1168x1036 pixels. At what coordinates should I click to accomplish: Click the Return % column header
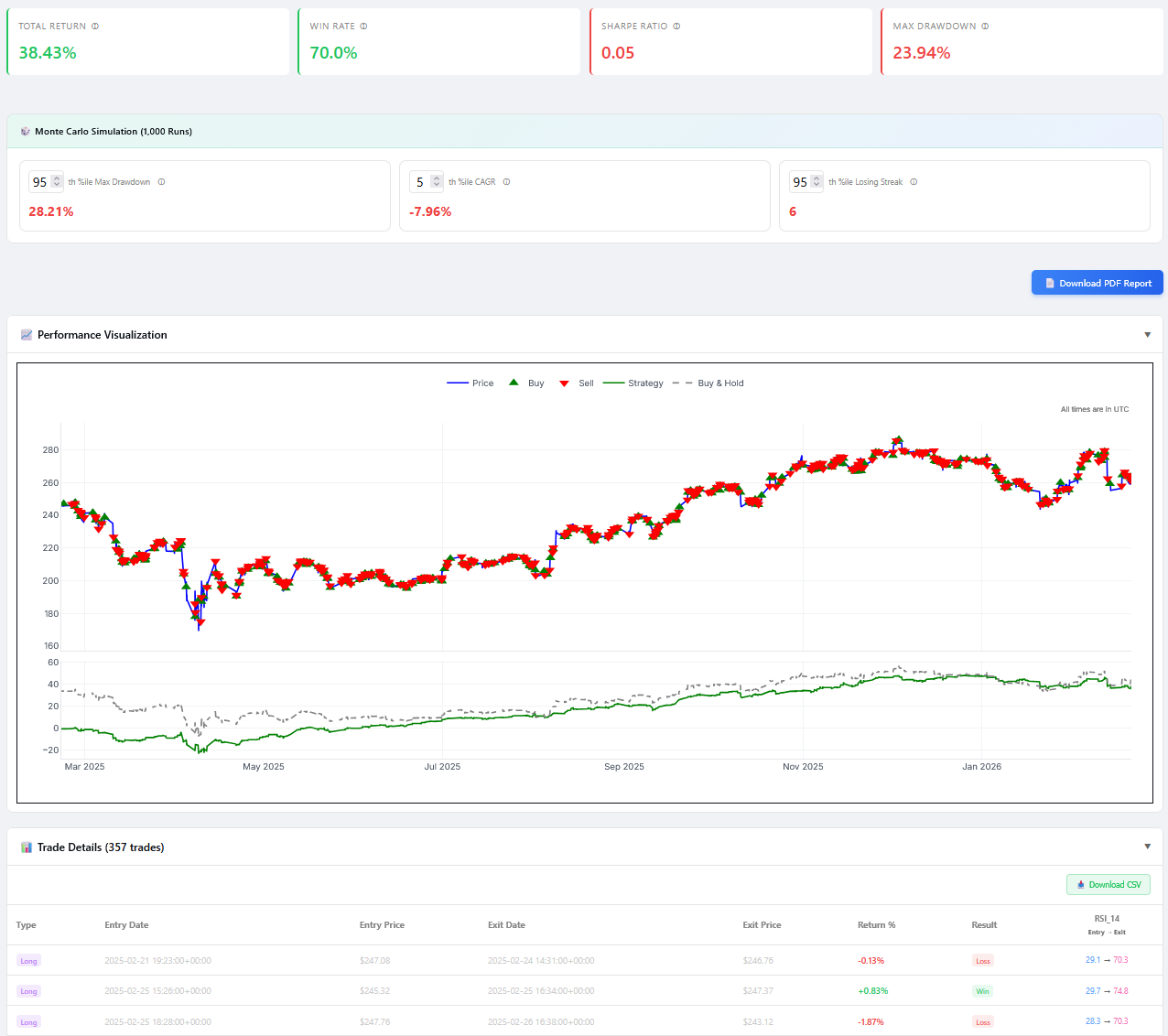876,925
